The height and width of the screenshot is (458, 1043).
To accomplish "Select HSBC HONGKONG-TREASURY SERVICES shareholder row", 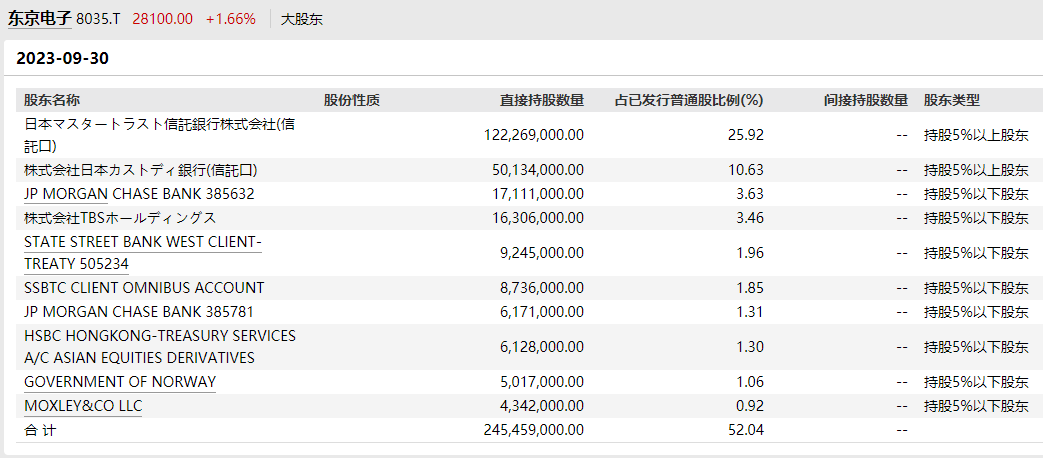I will pos(160,347).
